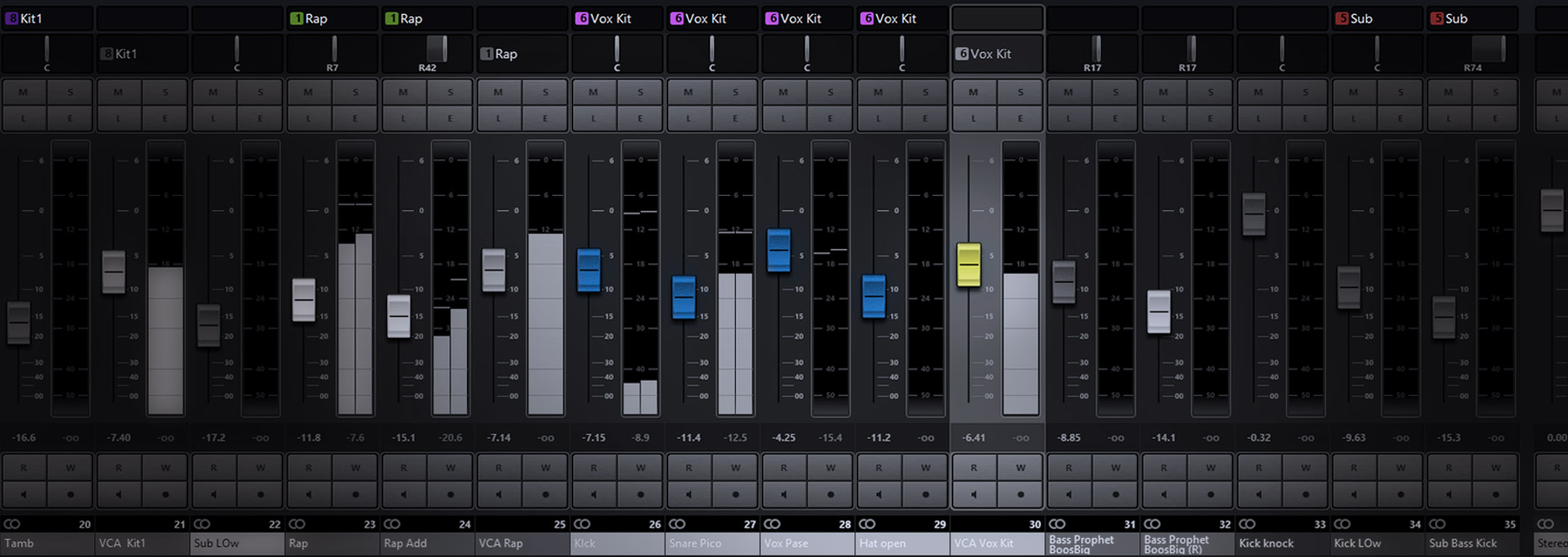Open Kit1 output routing for Tamb channel
The image size is (1568, 557).
[x=47, y=18]
